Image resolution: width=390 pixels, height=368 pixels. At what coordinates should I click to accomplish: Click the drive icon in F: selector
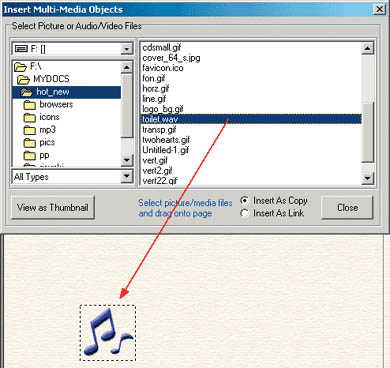coord(21,49)
